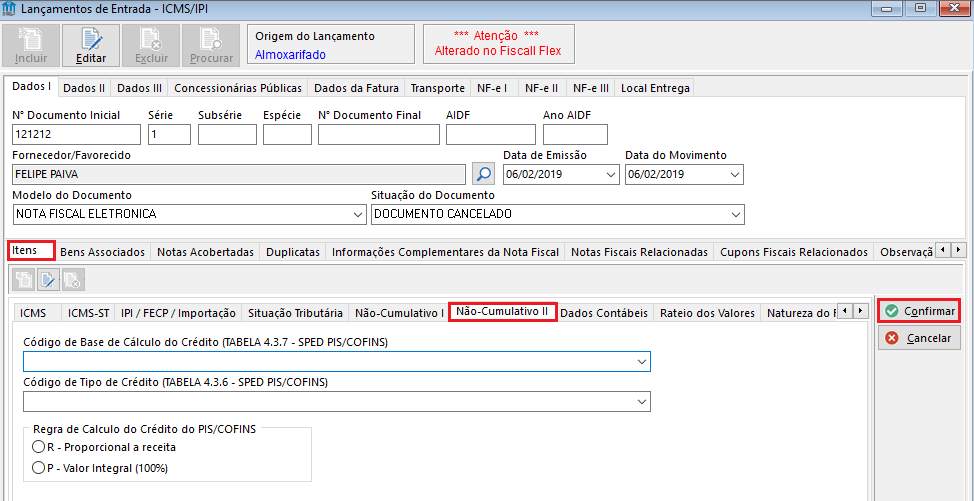Click the Excluir toolbar button
This screenshot has width=974, height=501.
[x=150, y=46]
